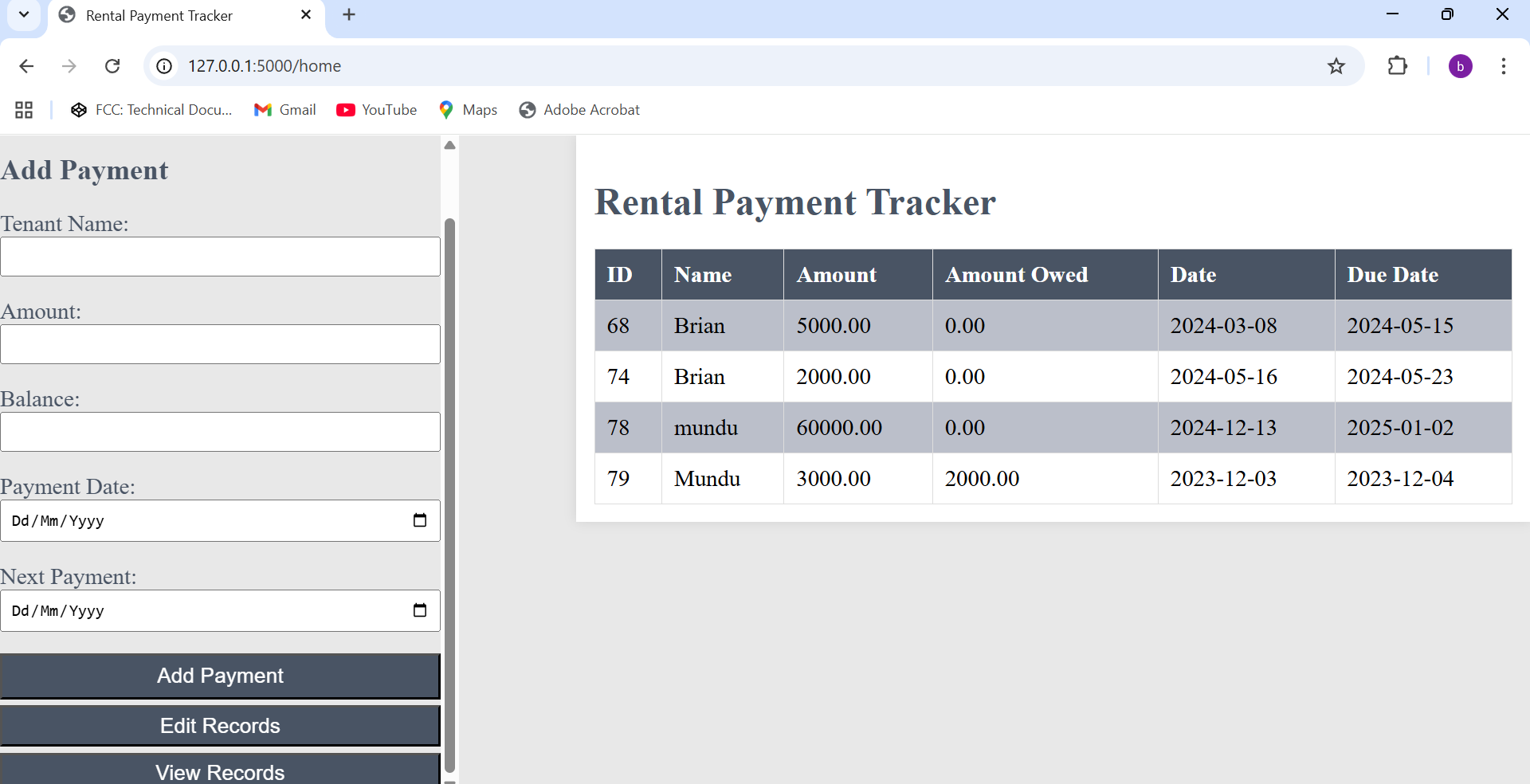Open the Gmail bookmark shortcut
The height and width of the screenshot is (784, 1530).
284,110
